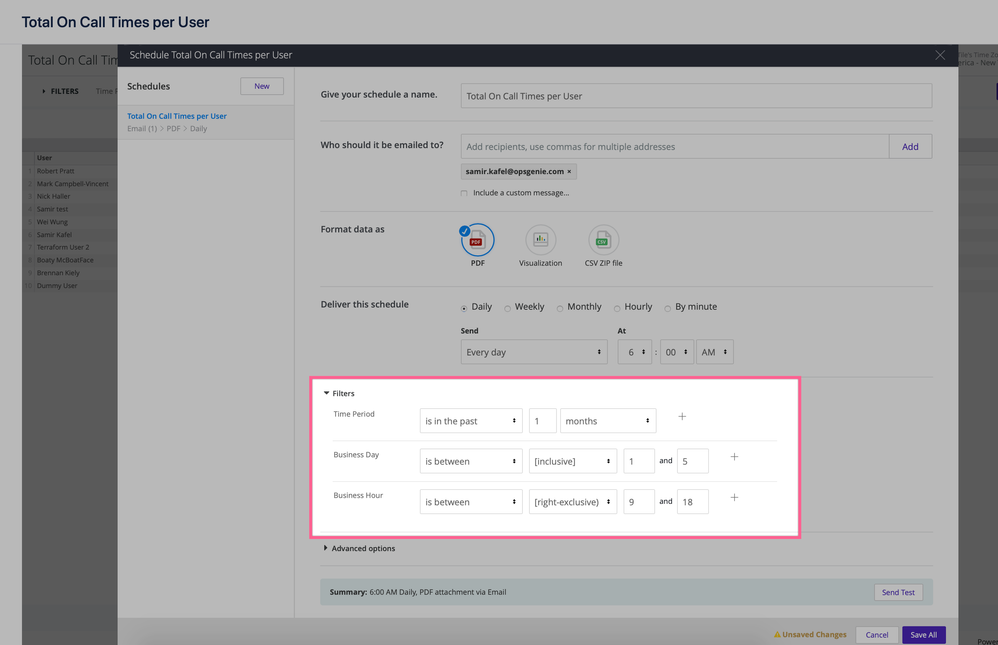Open Time Period 'is in the past' dropdown
Image resolution: width=998 pixels, height=645 pixels.
click(x=471, y=421)
